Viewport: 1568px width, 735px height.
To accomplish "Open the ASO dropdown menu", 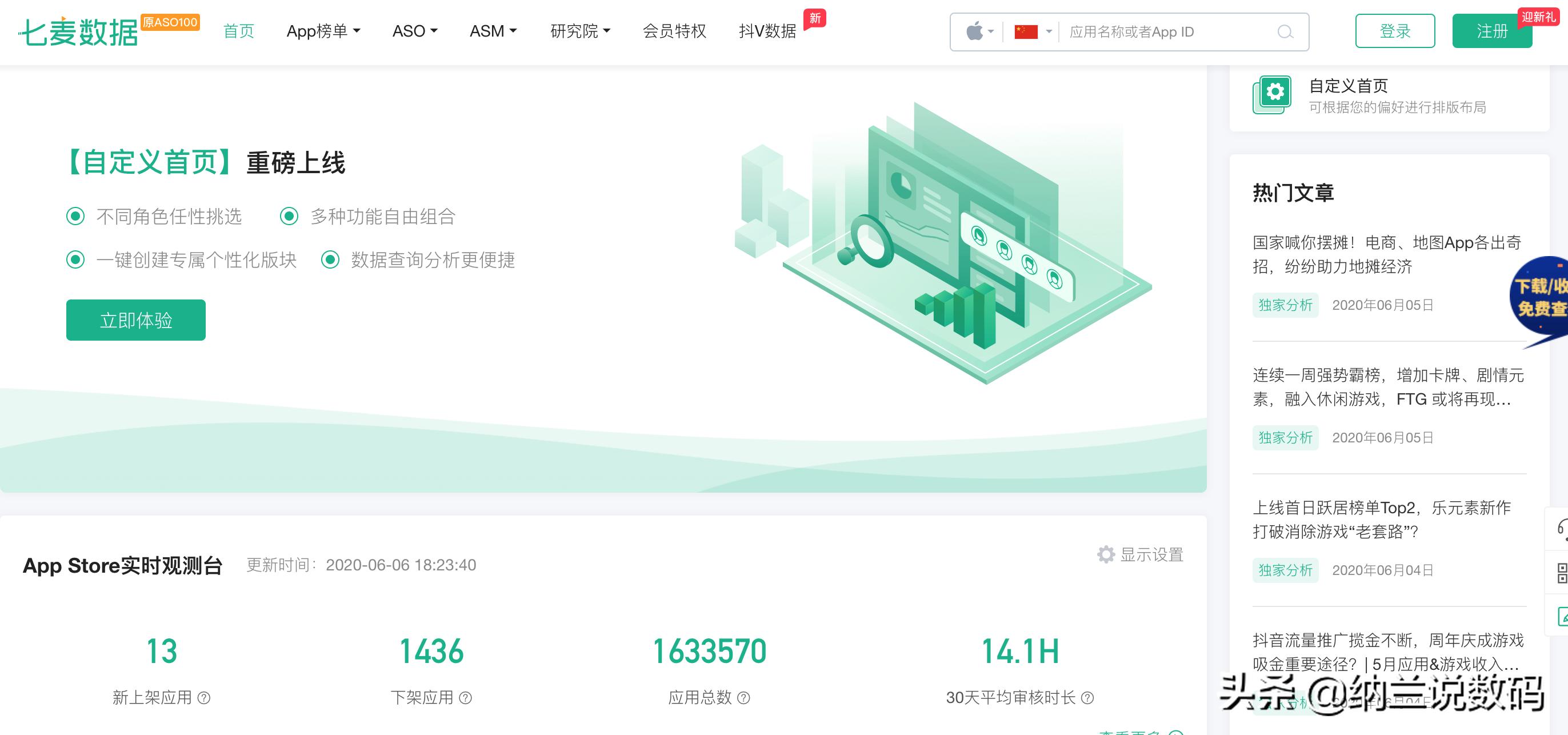I will click(x=415, y=31).
